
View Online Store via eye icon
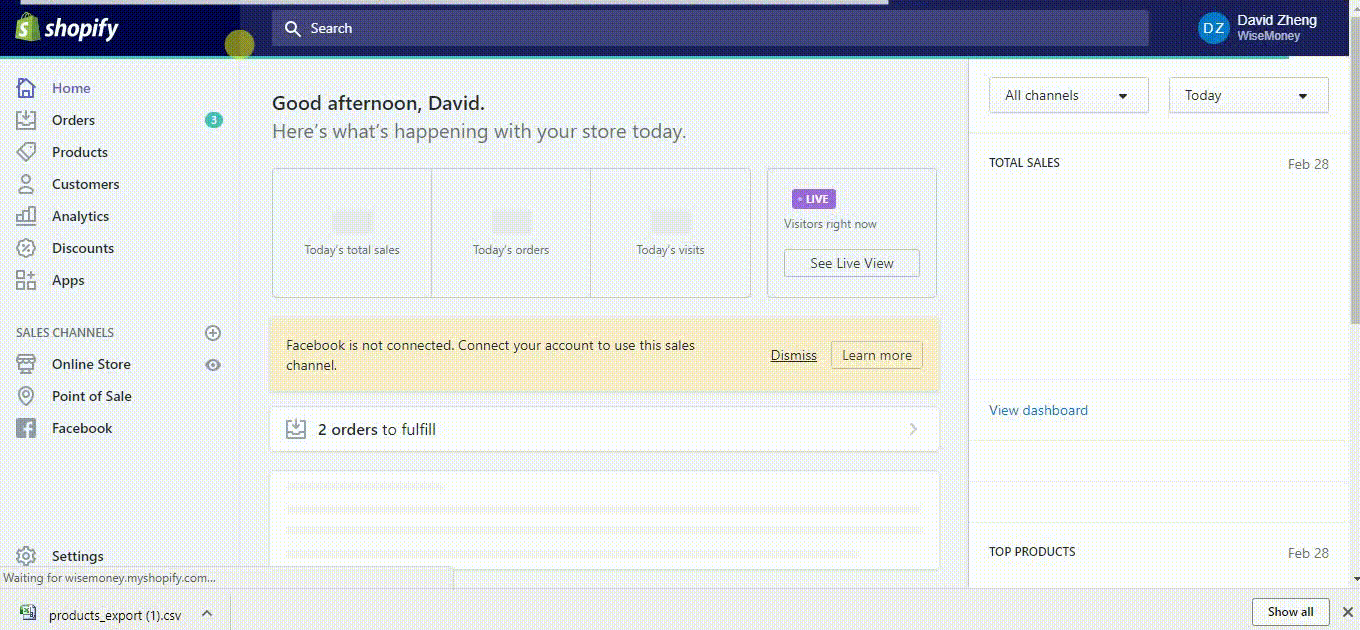213,365
